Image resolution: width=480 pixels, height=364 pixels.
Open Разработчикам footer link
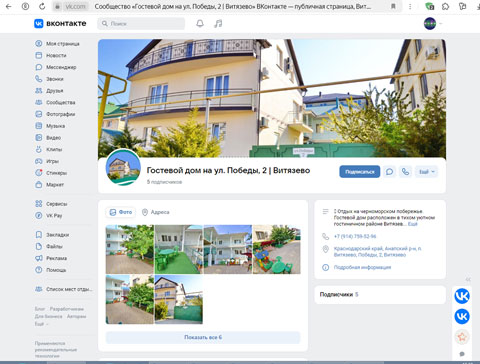(67, 309)
